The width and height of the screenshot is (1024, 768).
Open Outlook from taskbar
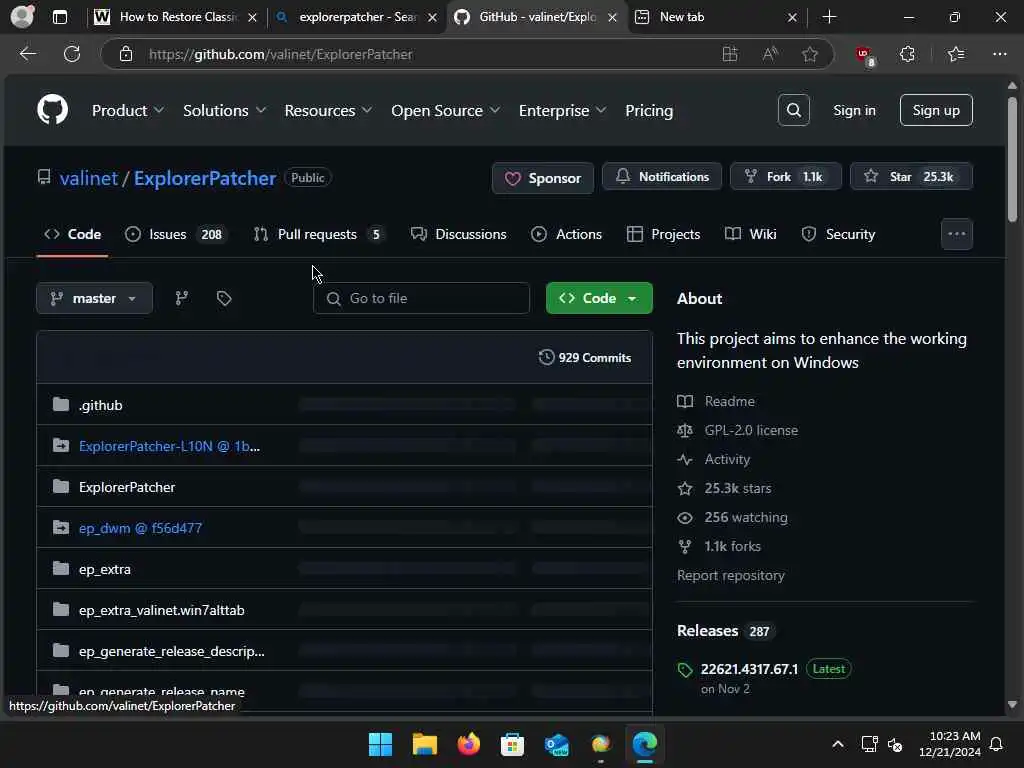556,744
